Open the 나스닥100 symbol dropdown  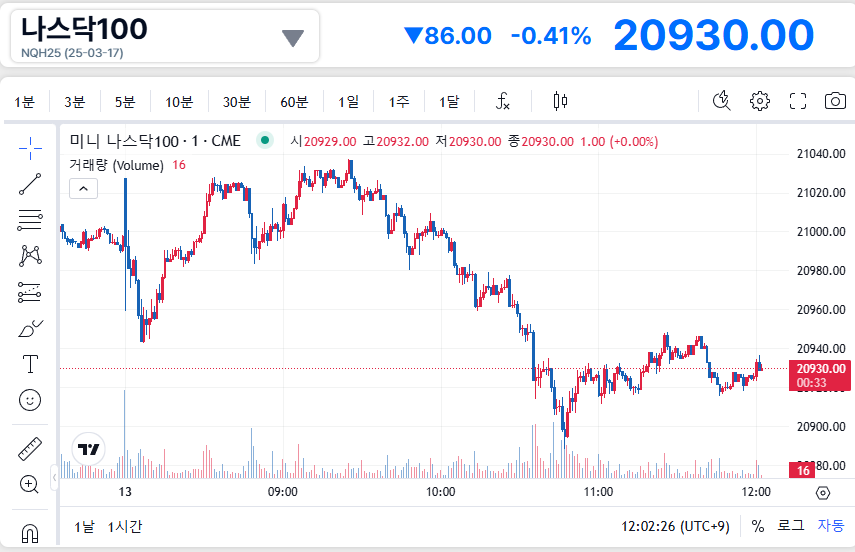point(292,38)
